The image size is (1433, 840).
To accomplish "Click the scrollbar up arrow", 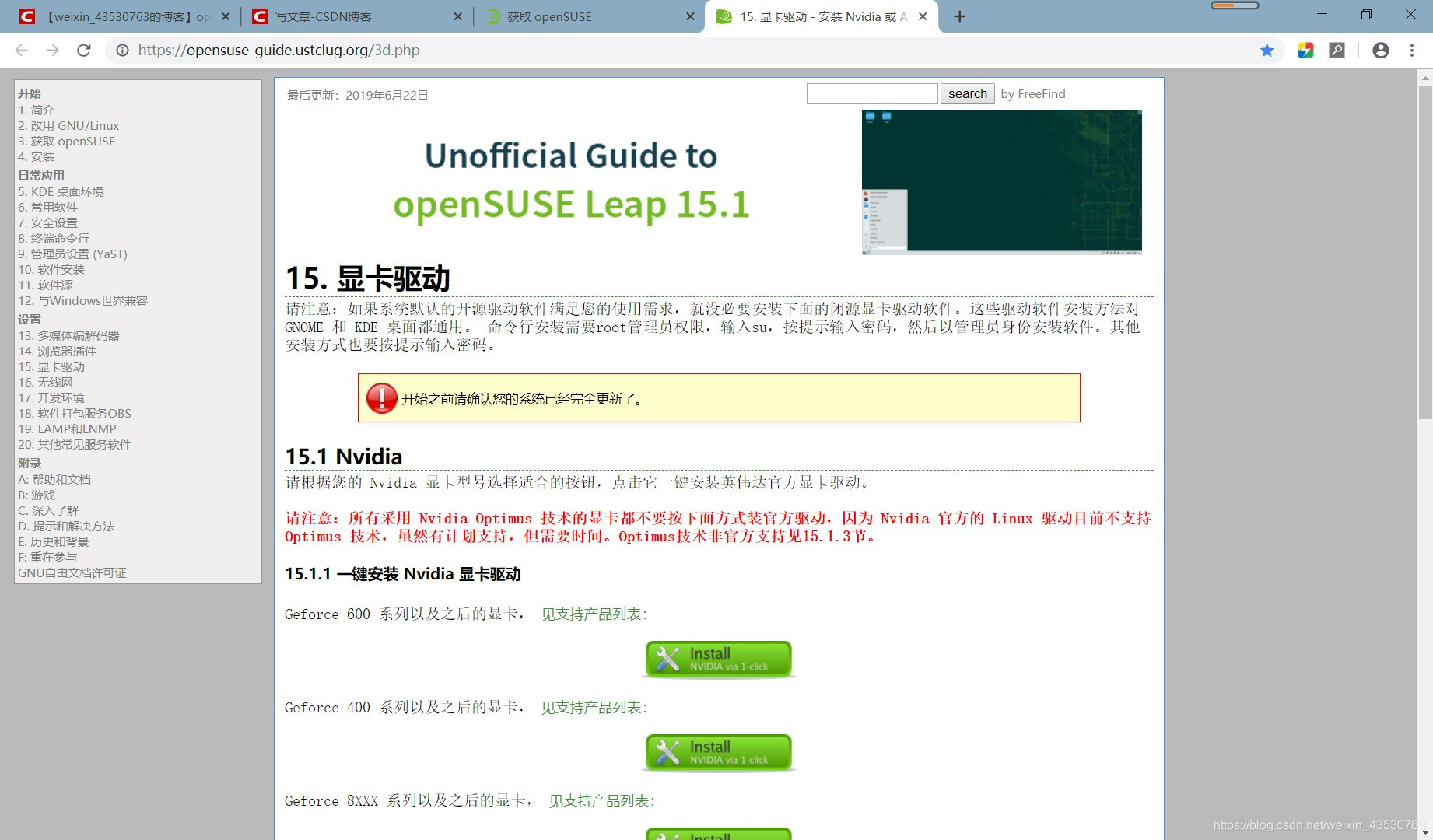I will [1425, 77].
